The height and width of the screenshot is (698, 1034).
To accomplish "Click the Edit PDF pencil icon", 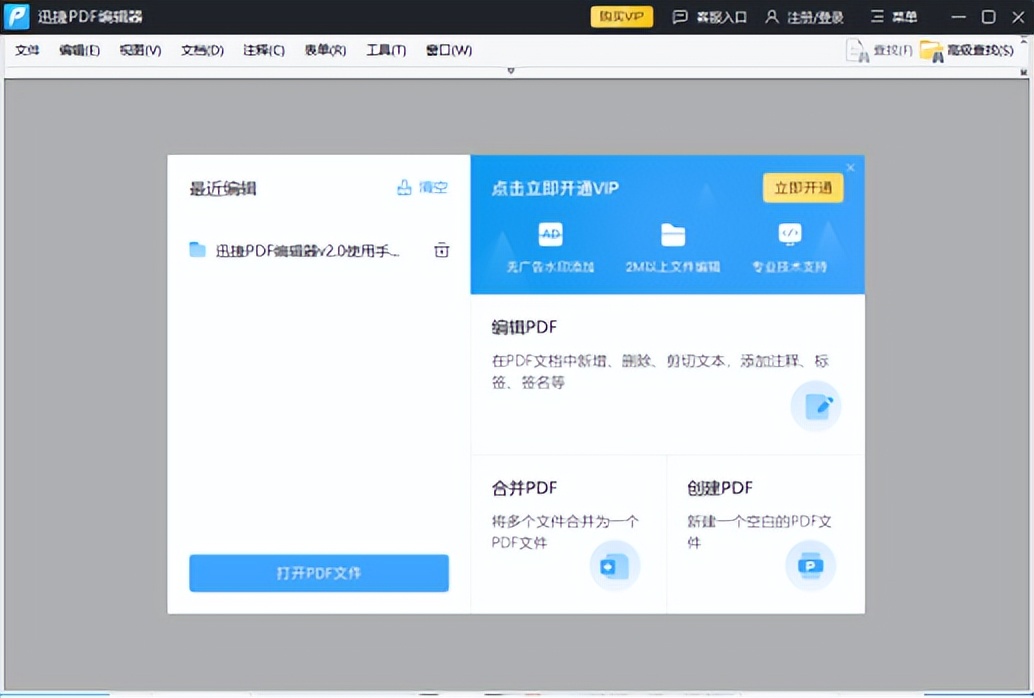I will pos(816,407).
